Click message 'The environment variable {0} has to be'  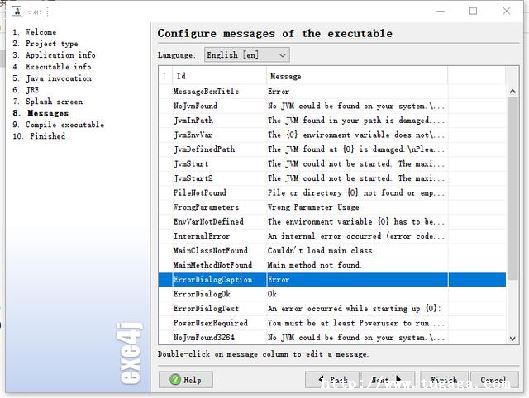pyautogui.click(x=356, y=222)
